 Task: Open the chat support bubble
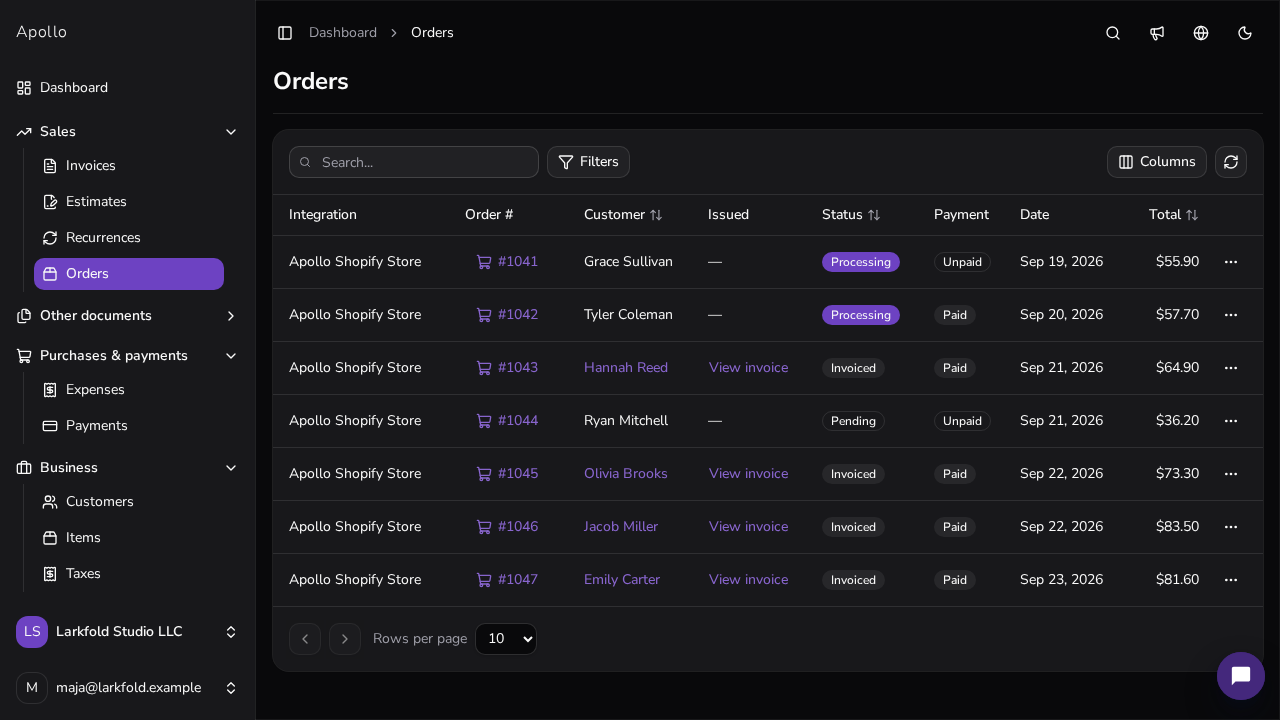coord(1241,676)
